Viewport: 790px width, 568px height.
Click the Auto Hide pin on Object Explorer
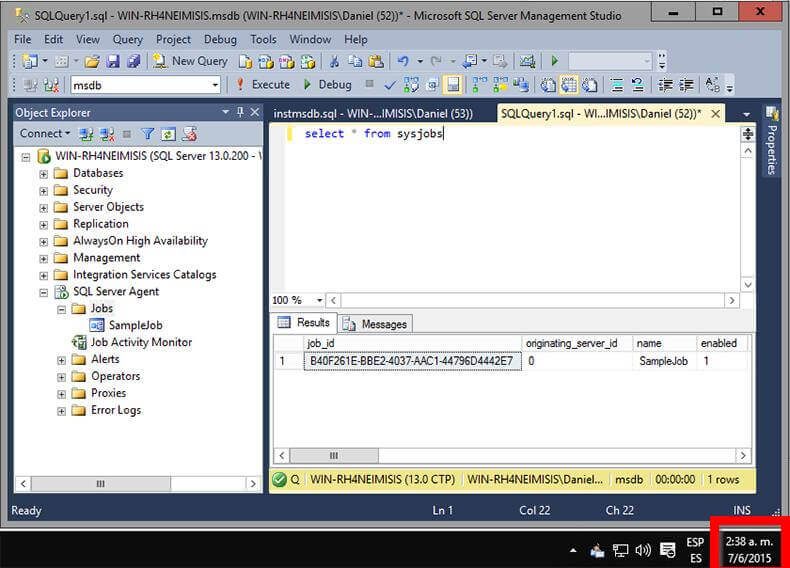click(240, 112)
